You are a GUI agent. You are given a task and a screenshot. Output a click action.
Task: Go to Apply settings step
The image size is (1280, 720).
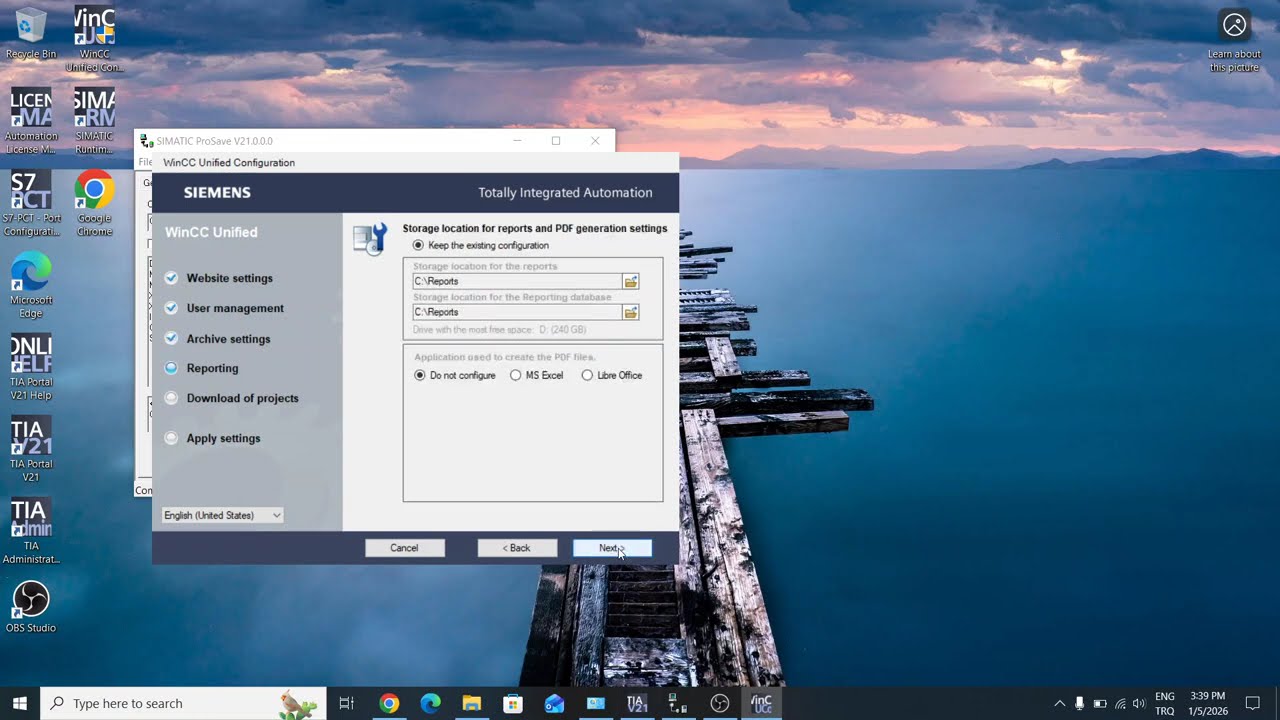tap(223, 438)
